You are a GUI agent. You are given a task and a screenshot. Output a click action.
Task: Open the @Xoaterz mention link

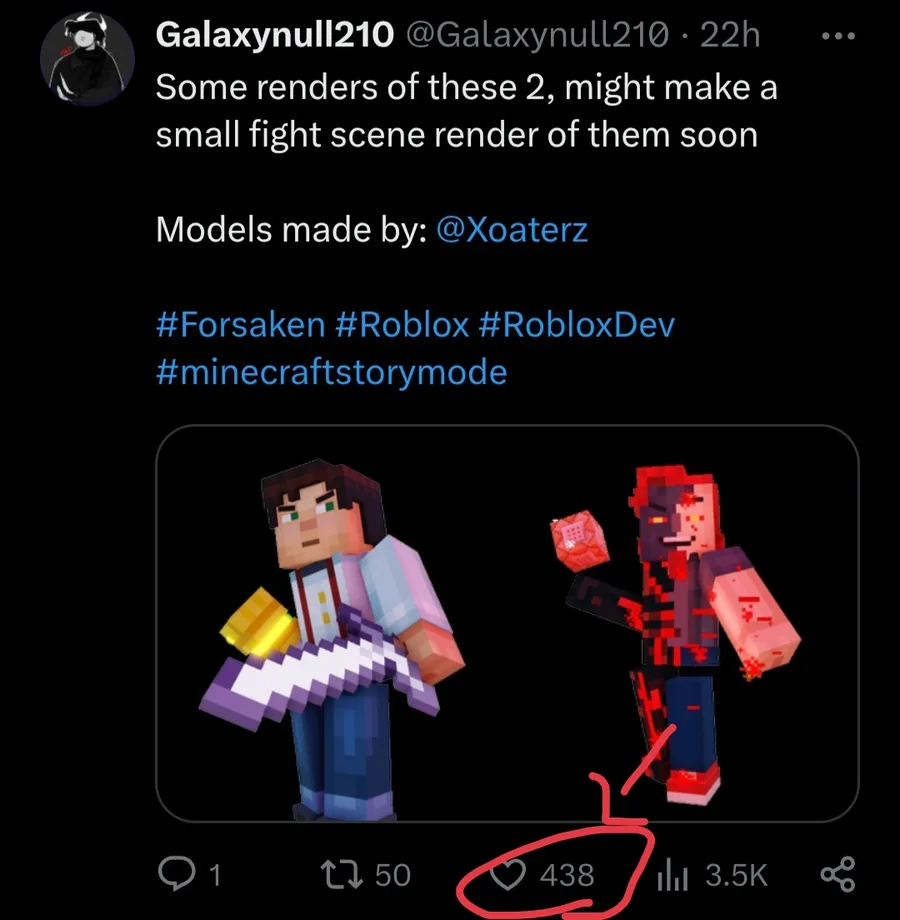512,231
